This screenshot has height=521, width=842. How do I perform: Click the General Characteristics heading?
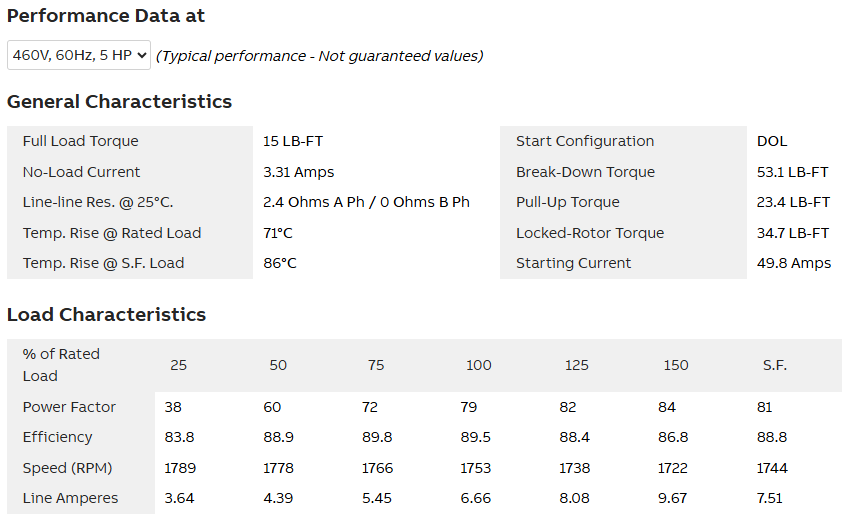pyautogui.click(x=119, y=102)
